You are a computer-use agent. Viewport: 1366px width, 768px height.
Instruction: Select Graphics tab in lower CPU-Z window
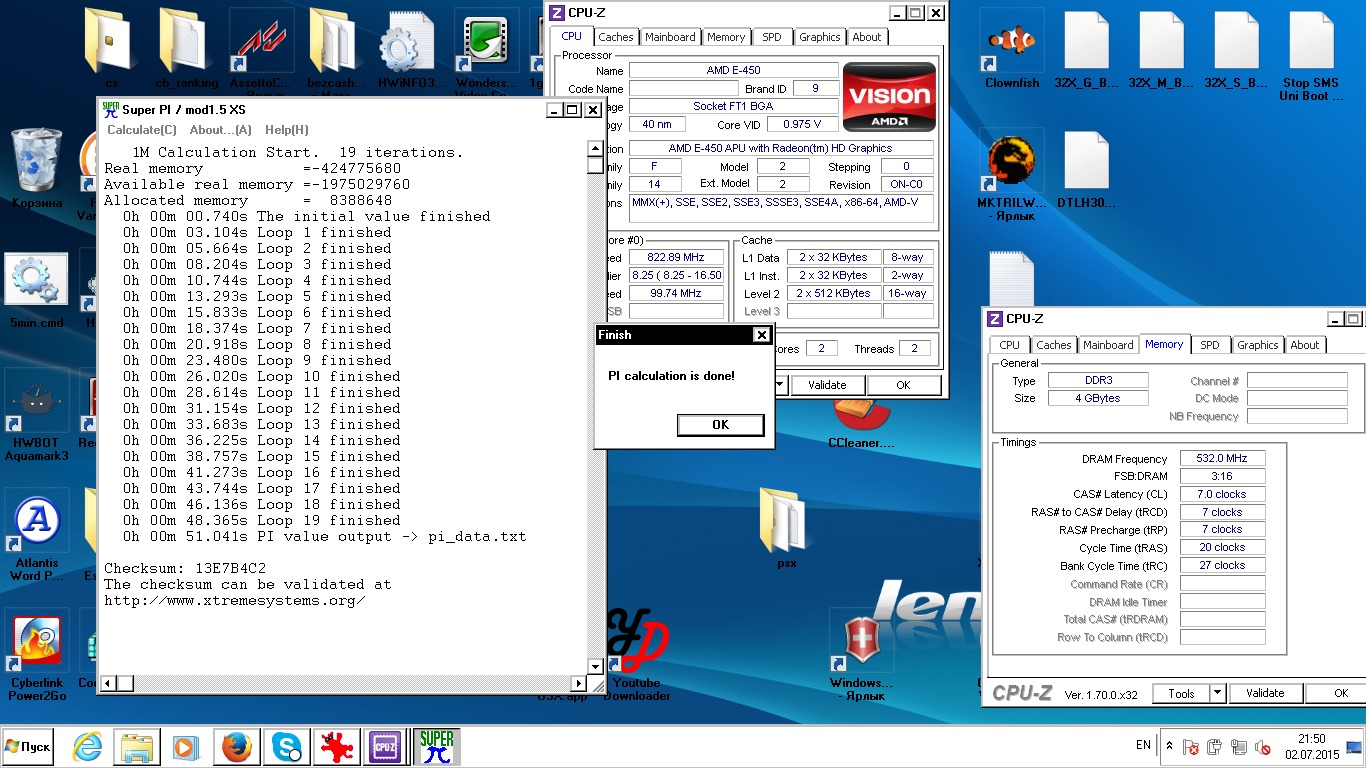[1258, 345]
